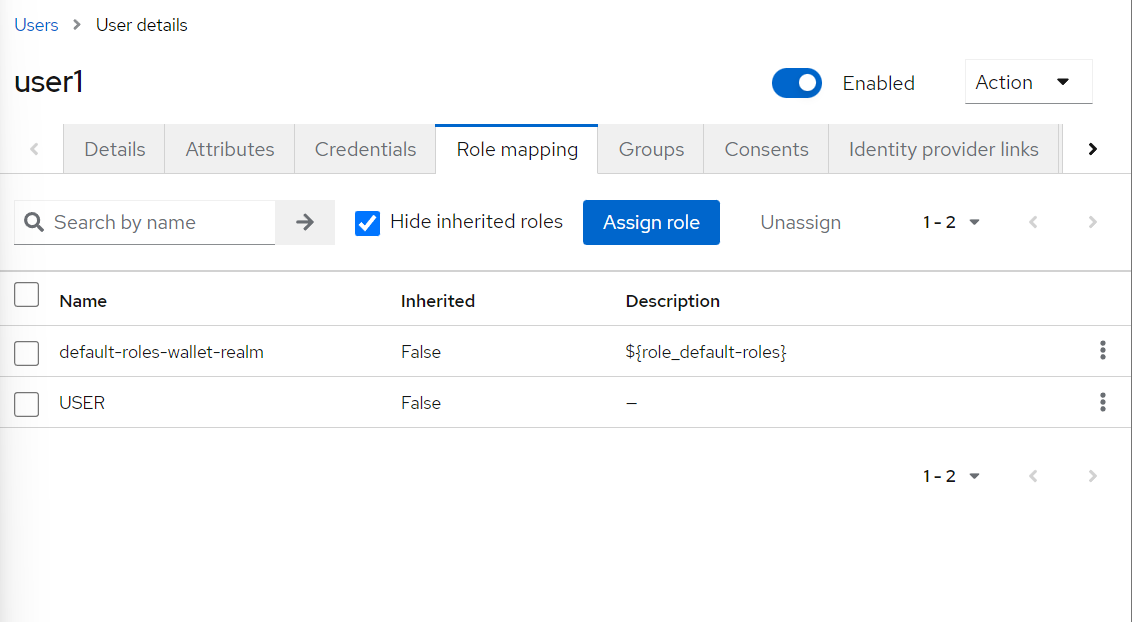Open the Groups tab
Screen dimensions: 1132x622
pos(651,149)
